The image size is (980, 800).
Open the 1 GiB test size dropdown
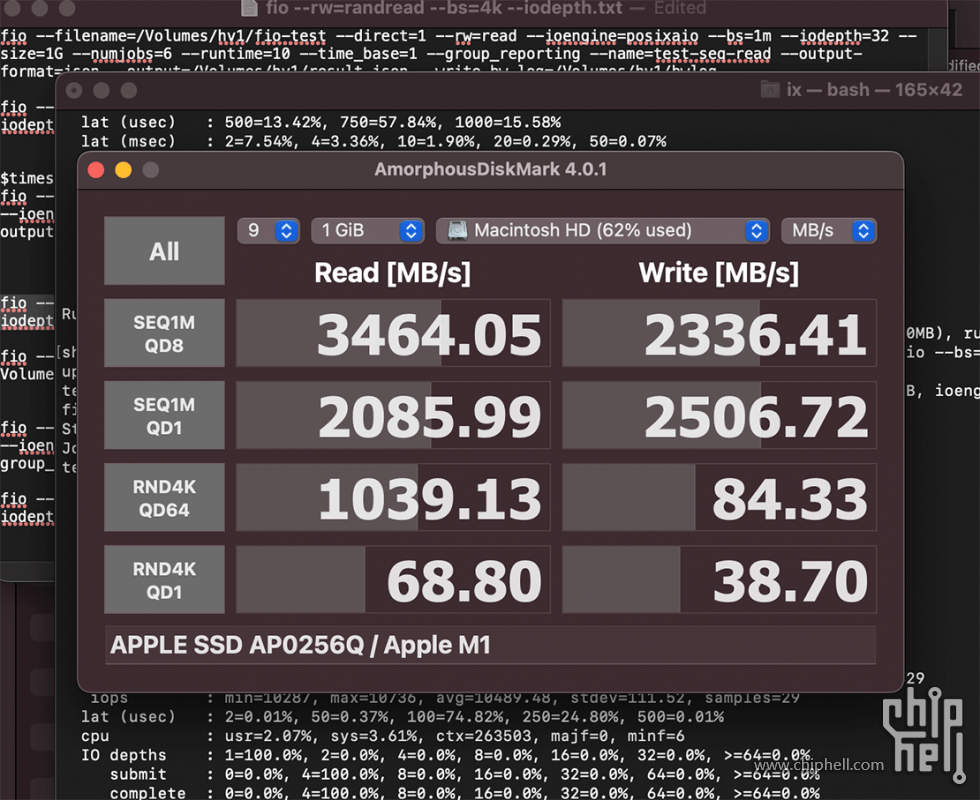pyautogui.click(x=368, y=231)
